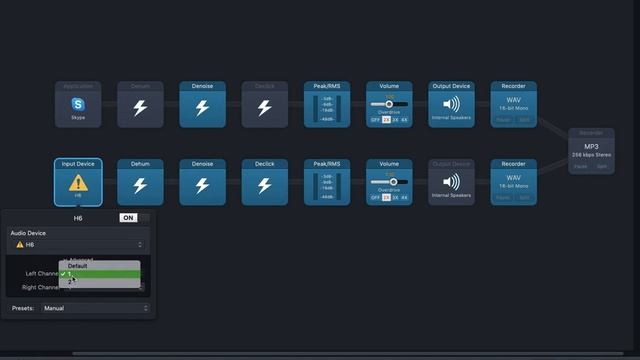Click Pause on the MP3 Recorder

(580, 167)
